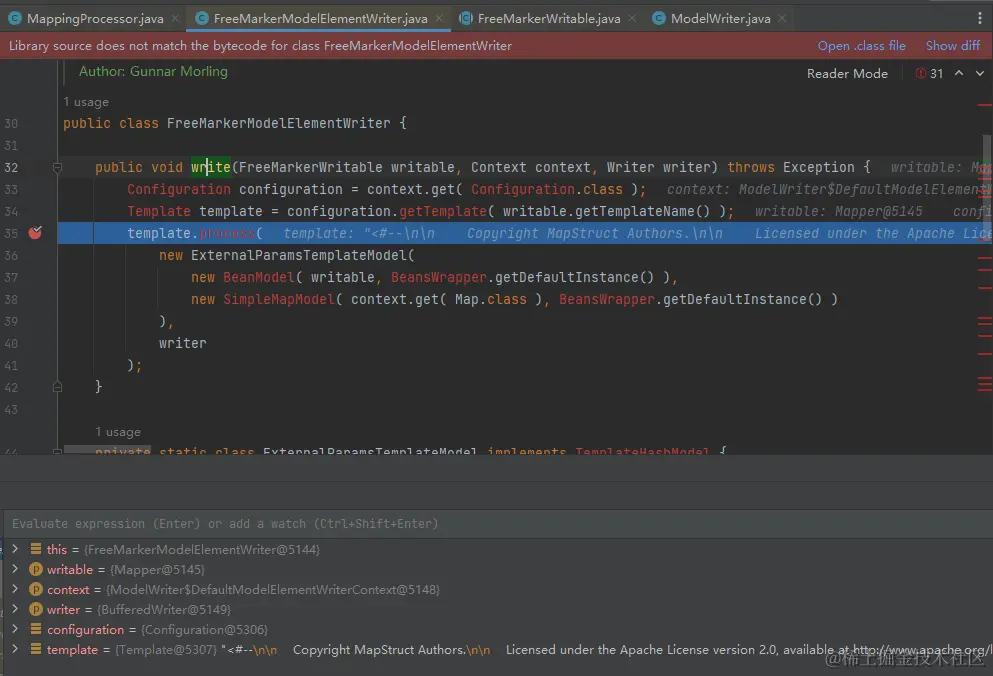993x676 pixels.
Task: Click the Open .class file link
Action: pos(861,46)
